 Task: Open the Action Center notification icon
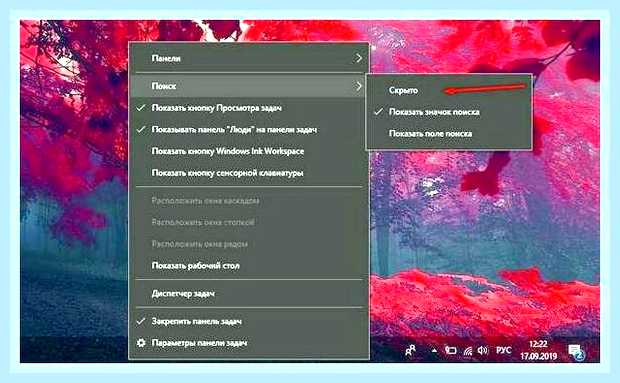576,352
